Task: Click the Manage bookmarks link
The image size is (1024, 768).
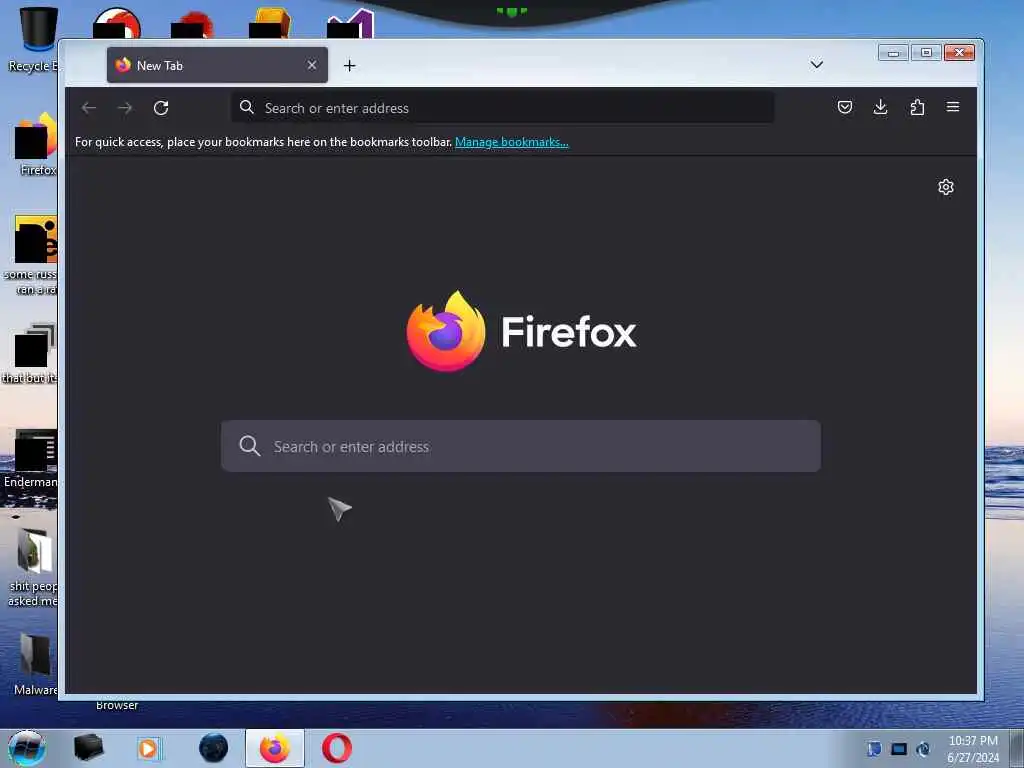Action: pyautogui.click(x=511, y=142)
